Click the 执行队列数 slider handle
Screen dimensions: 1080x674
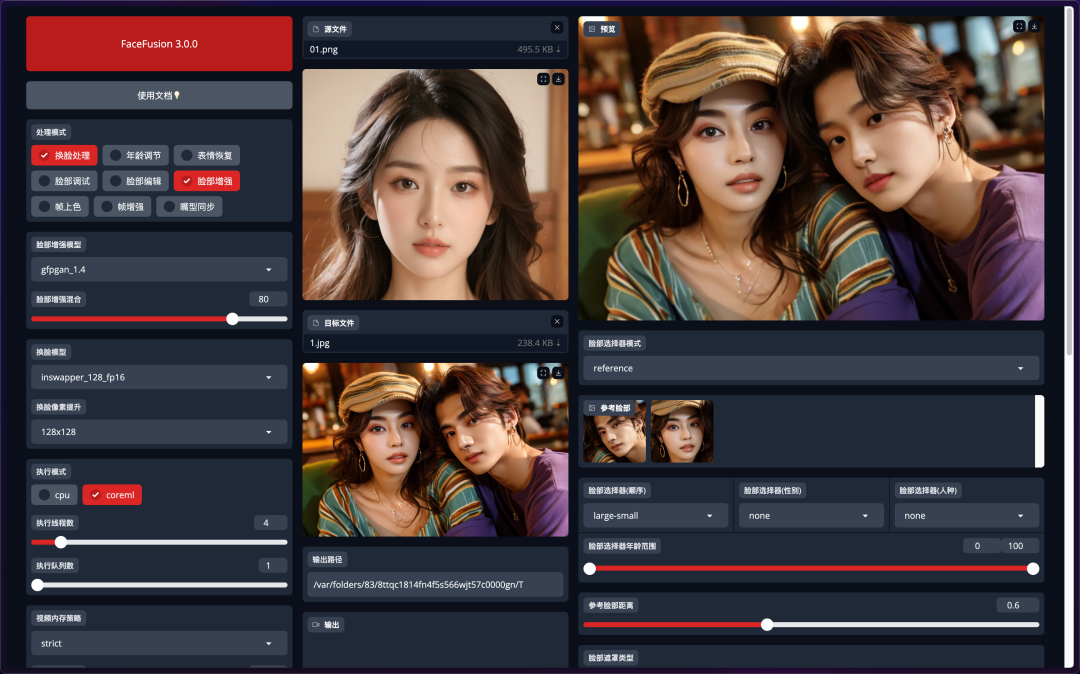coord(38,585)
